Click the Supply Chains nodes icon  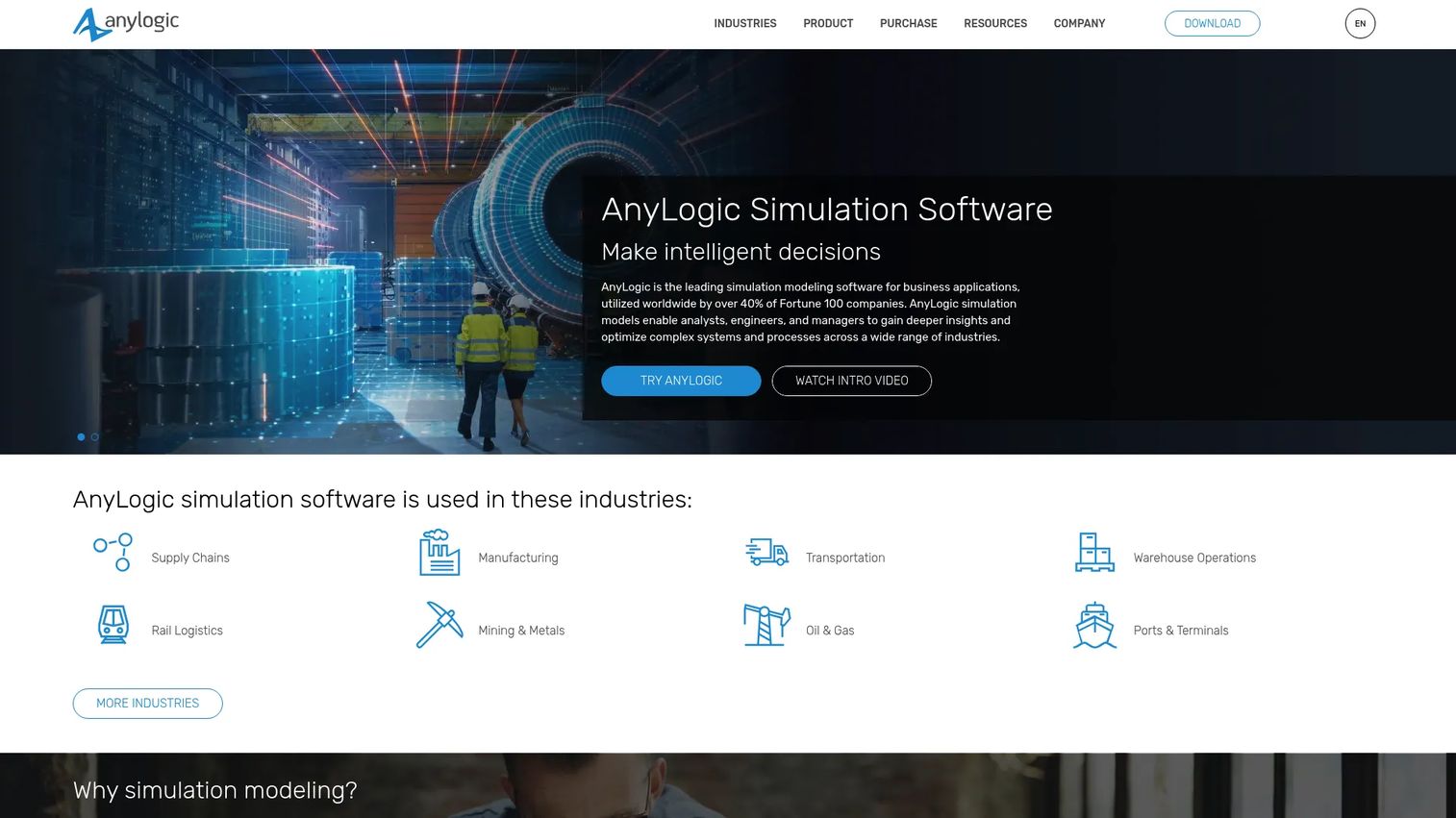[113, 553]
